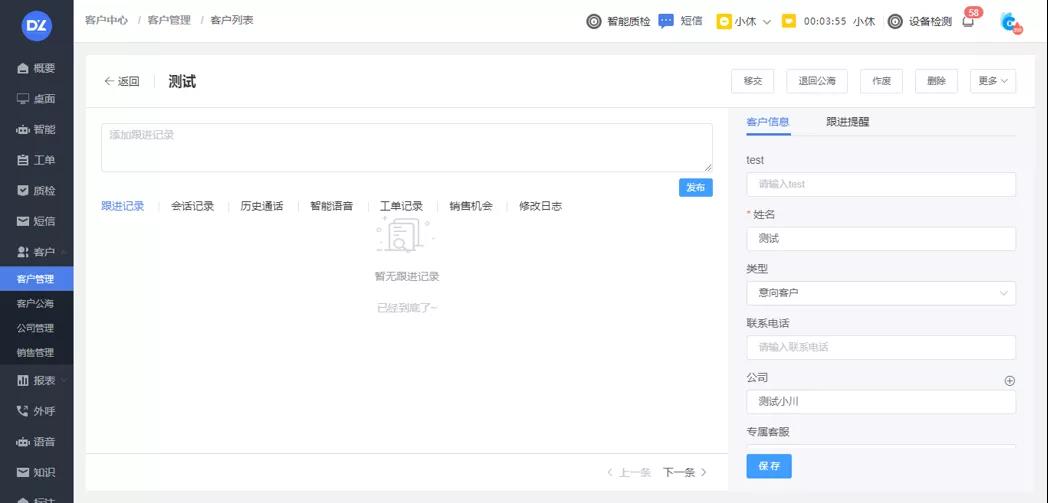Click the plus icon beside 公司 field
Image resolution: width=1048 pixels, height=503 pixels.
1009,380
